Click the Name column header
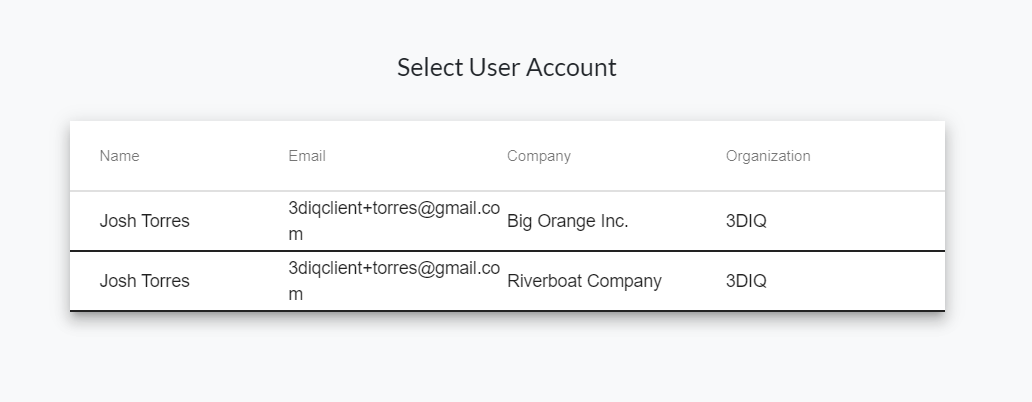The height and width of the screenshot is (402, 1032). pyautogui.click(x=119, y=156)
